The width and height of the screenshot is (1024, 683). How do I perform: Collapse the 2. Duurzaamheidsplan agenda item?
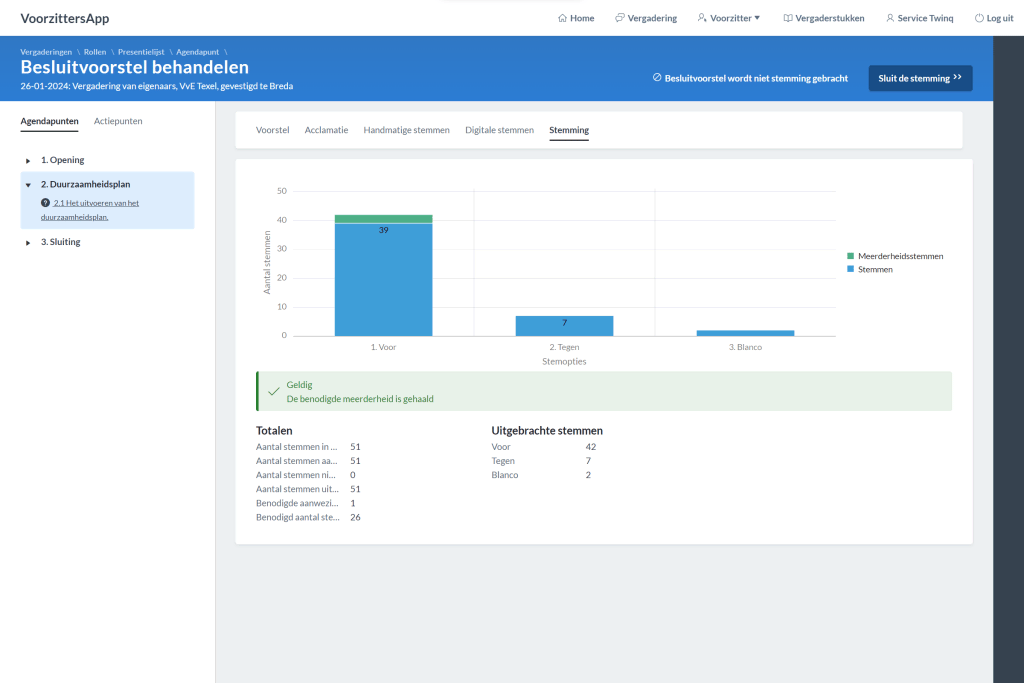pos(28,185)
